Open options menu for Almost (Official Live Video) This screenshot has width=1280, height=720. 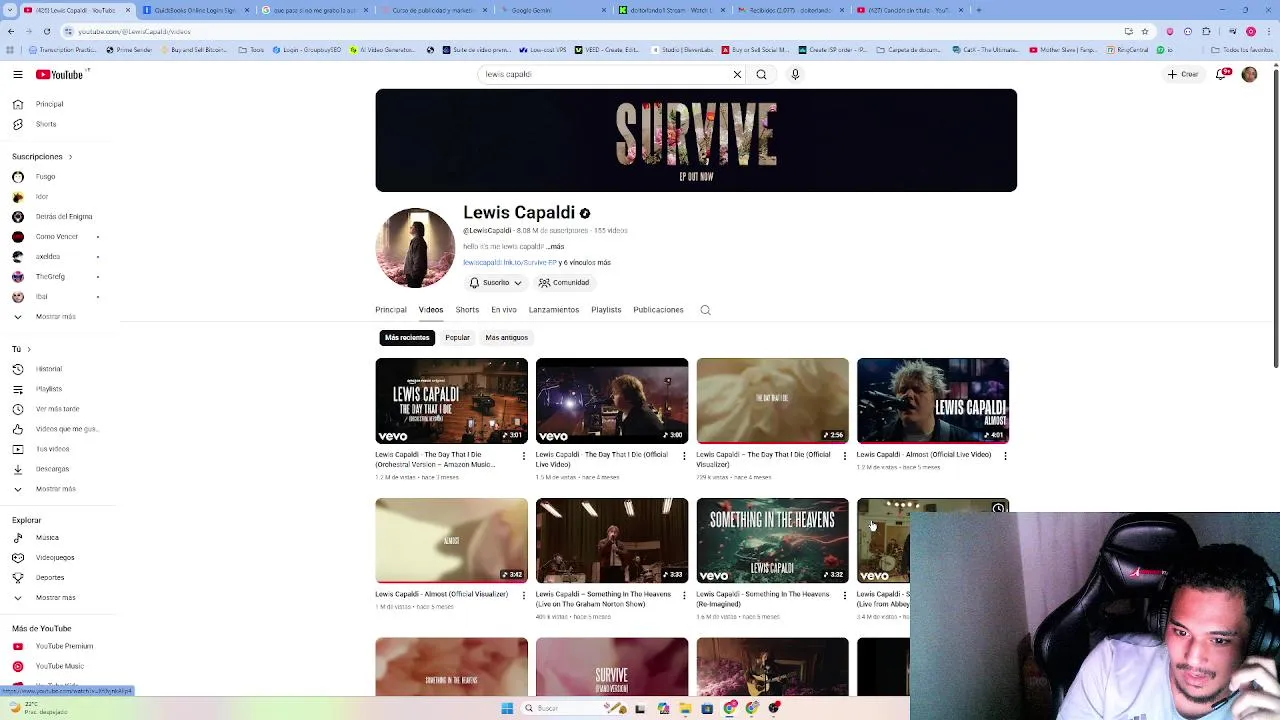pyautogui.click(x=1005, y=456)
